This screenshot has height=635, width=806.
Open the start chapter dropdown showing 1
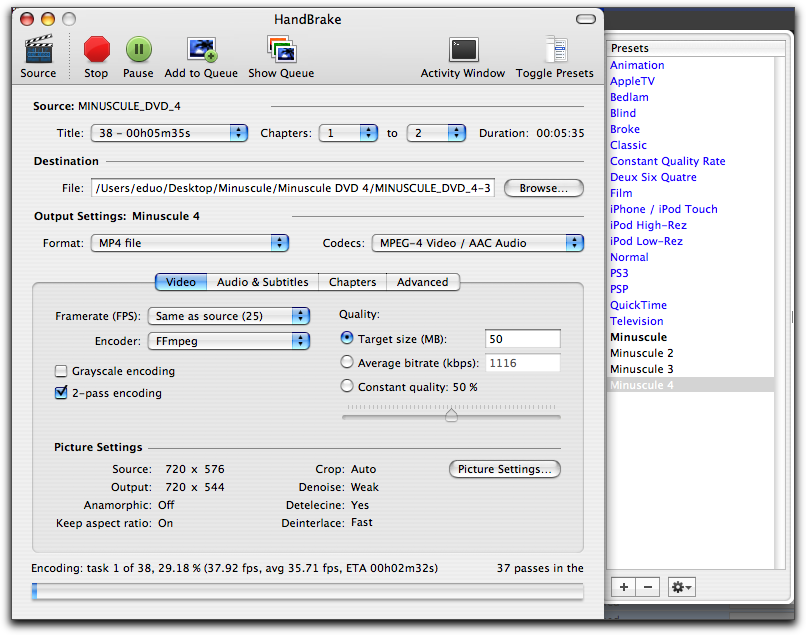(348, 133)
